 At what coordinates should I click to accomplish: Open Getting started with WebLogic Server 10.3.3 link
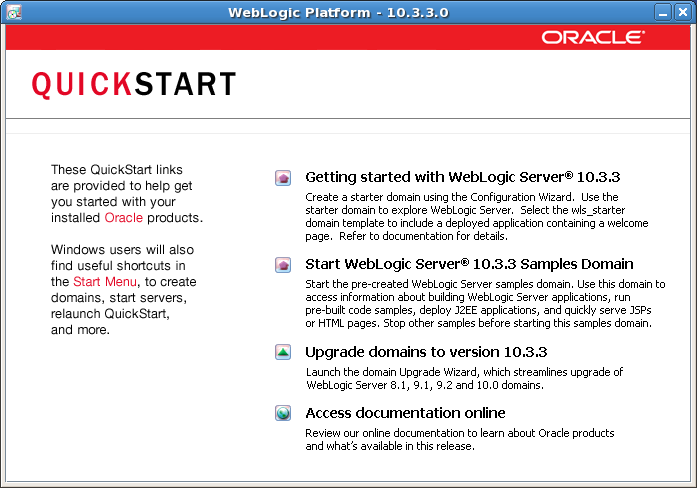point(462,177)
